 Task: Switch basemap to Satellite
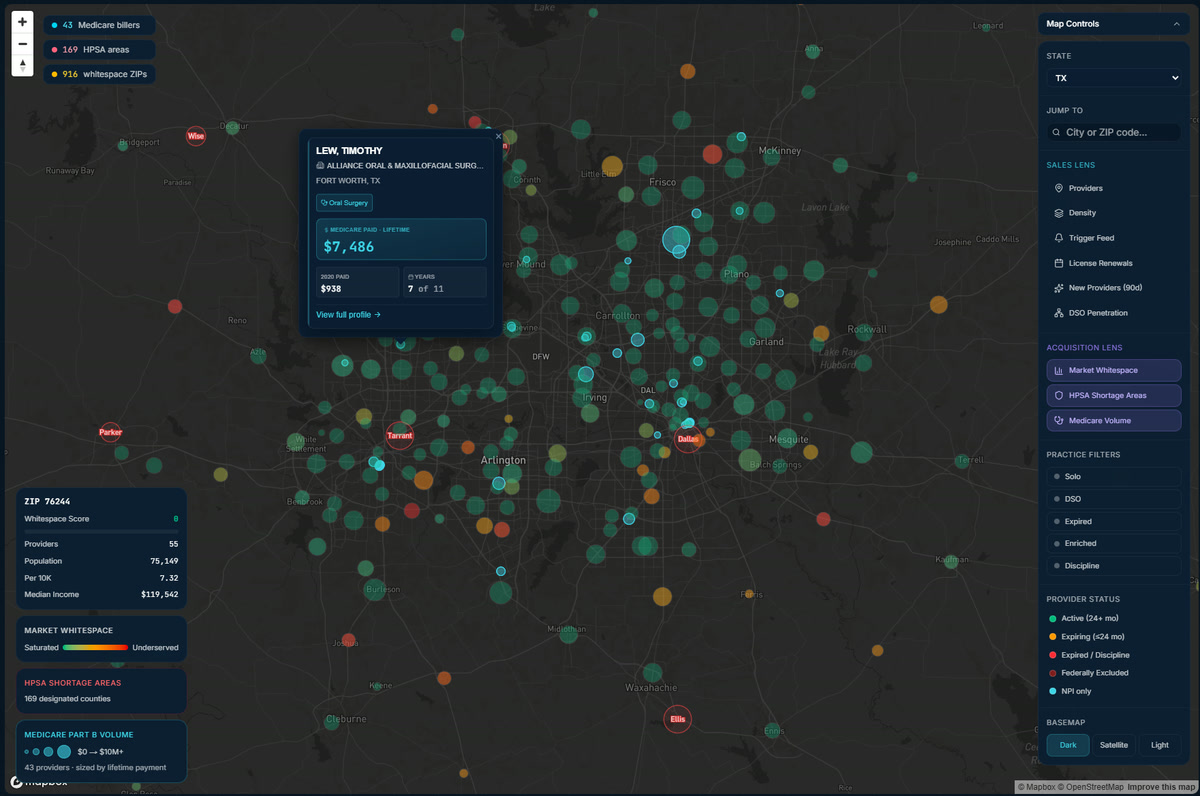click(1114, 745)
